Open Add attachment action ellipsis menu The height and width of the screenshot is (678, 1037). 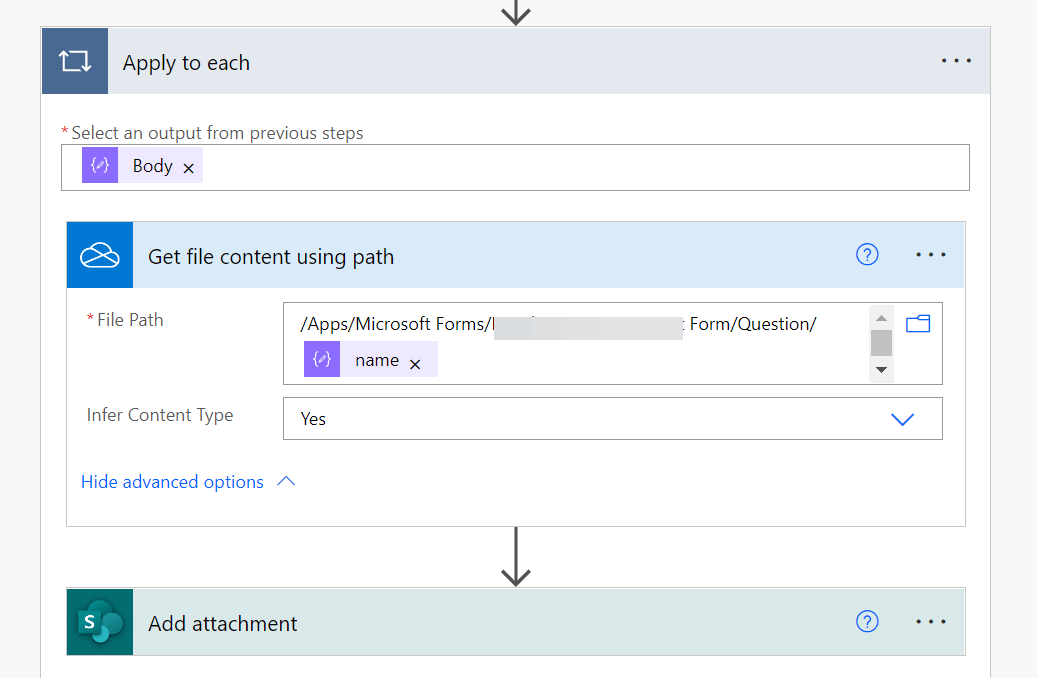(931, 622)
